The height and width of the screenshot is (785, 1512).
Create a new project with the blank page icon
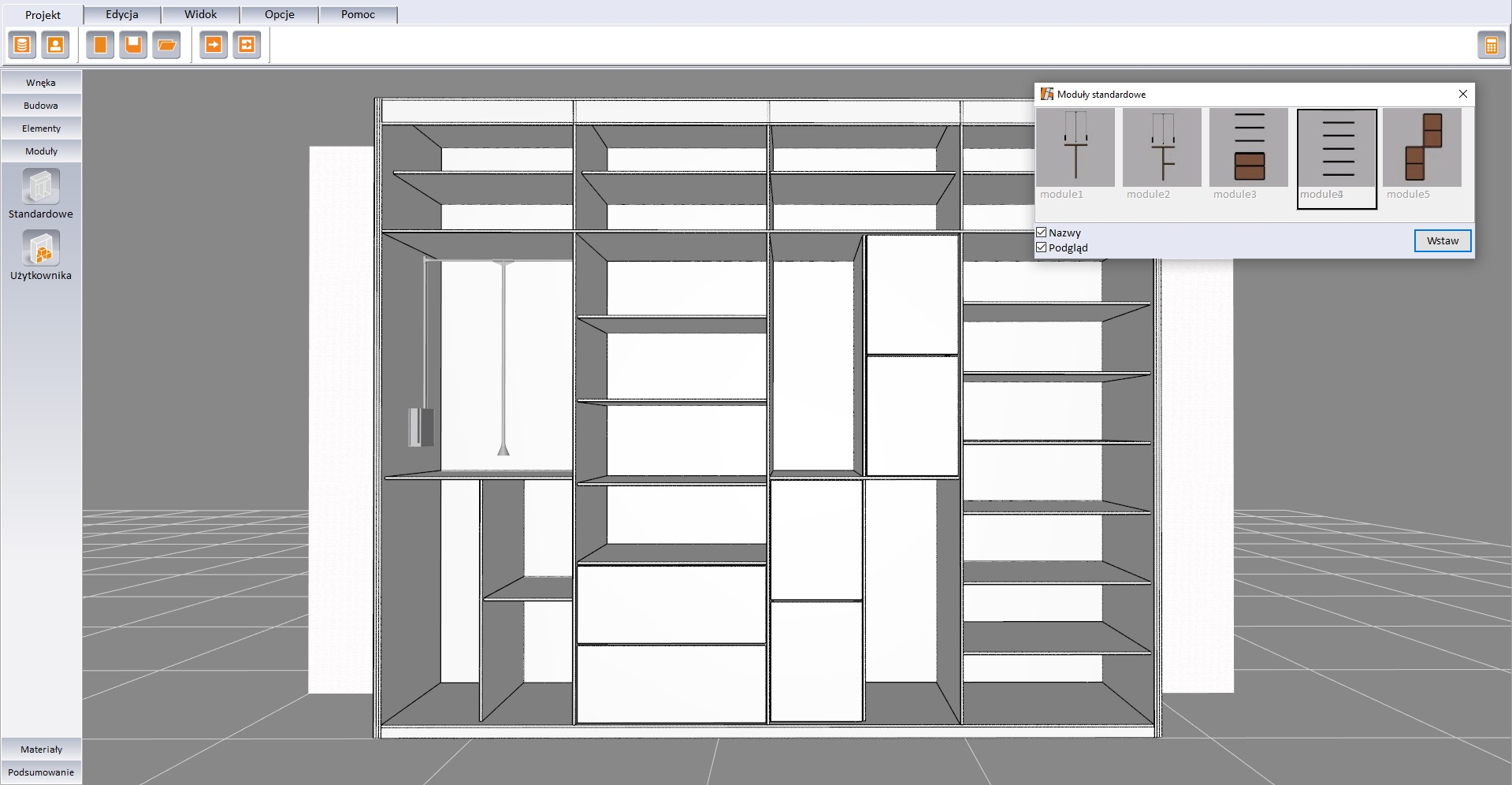coord(100,45)
